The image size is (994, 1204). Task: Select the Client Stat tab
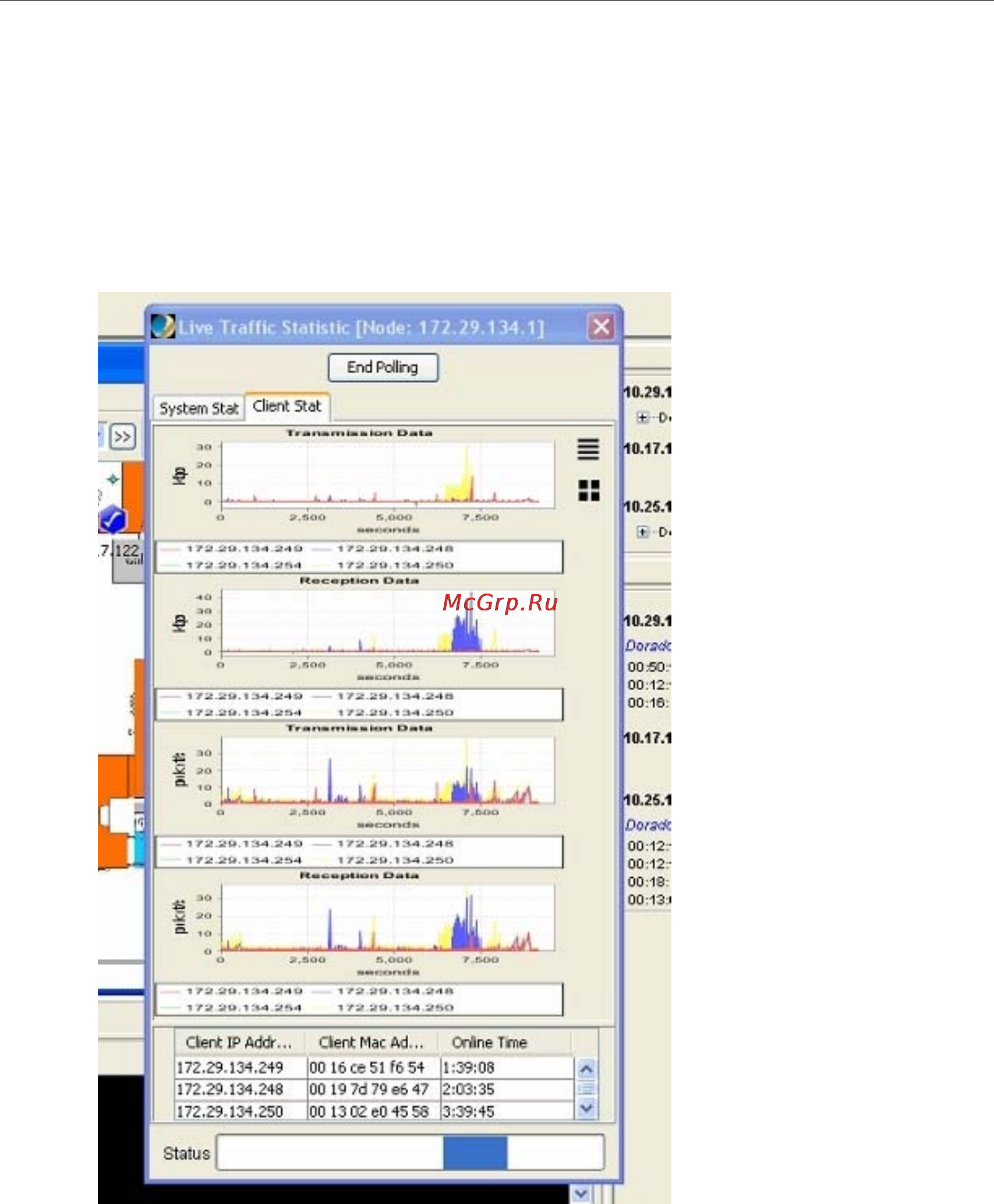[x=287, y=406]
